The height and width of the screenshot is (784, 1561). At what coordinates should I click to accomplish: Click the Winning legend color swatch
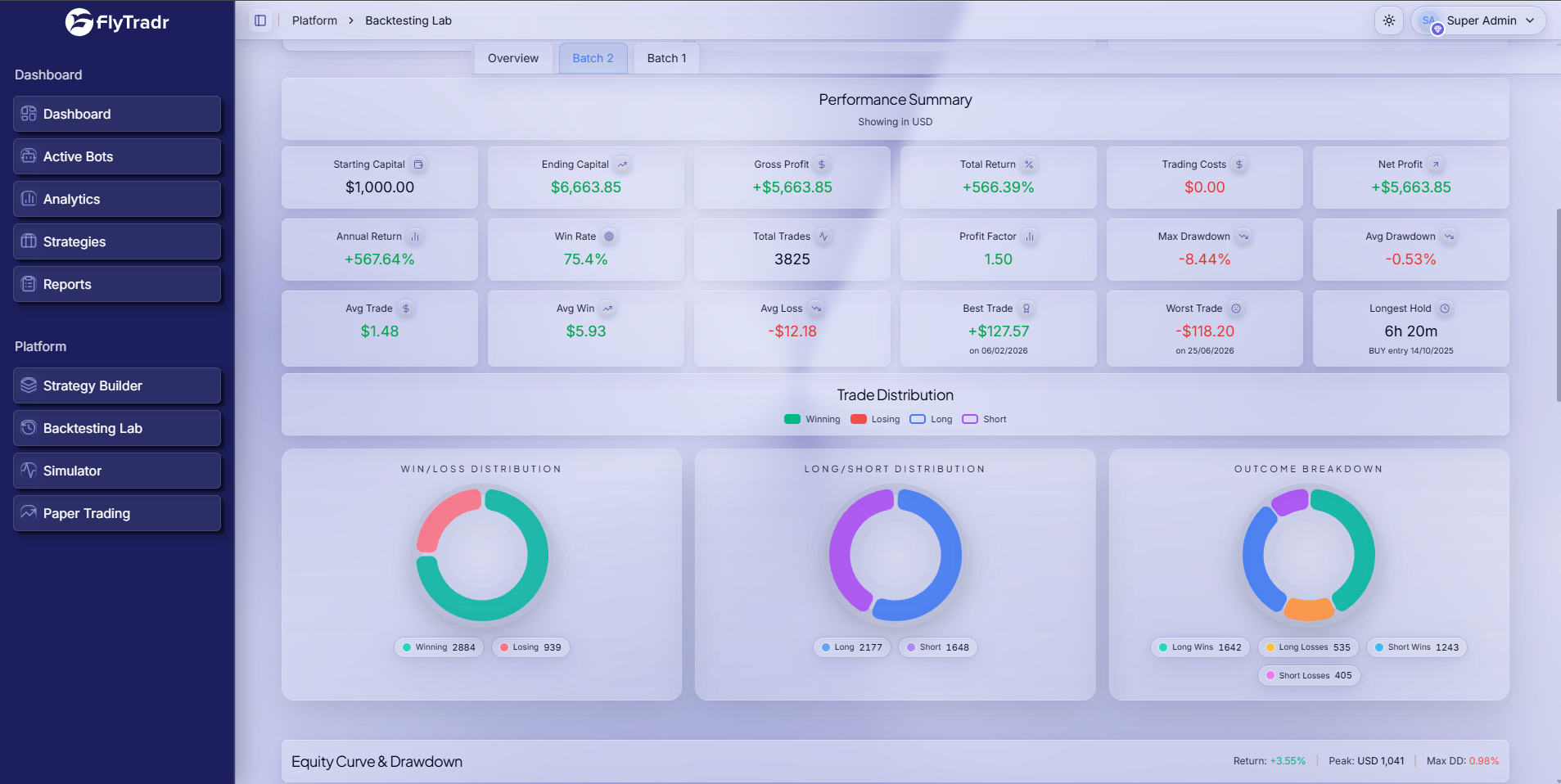(x=792, y=419)
